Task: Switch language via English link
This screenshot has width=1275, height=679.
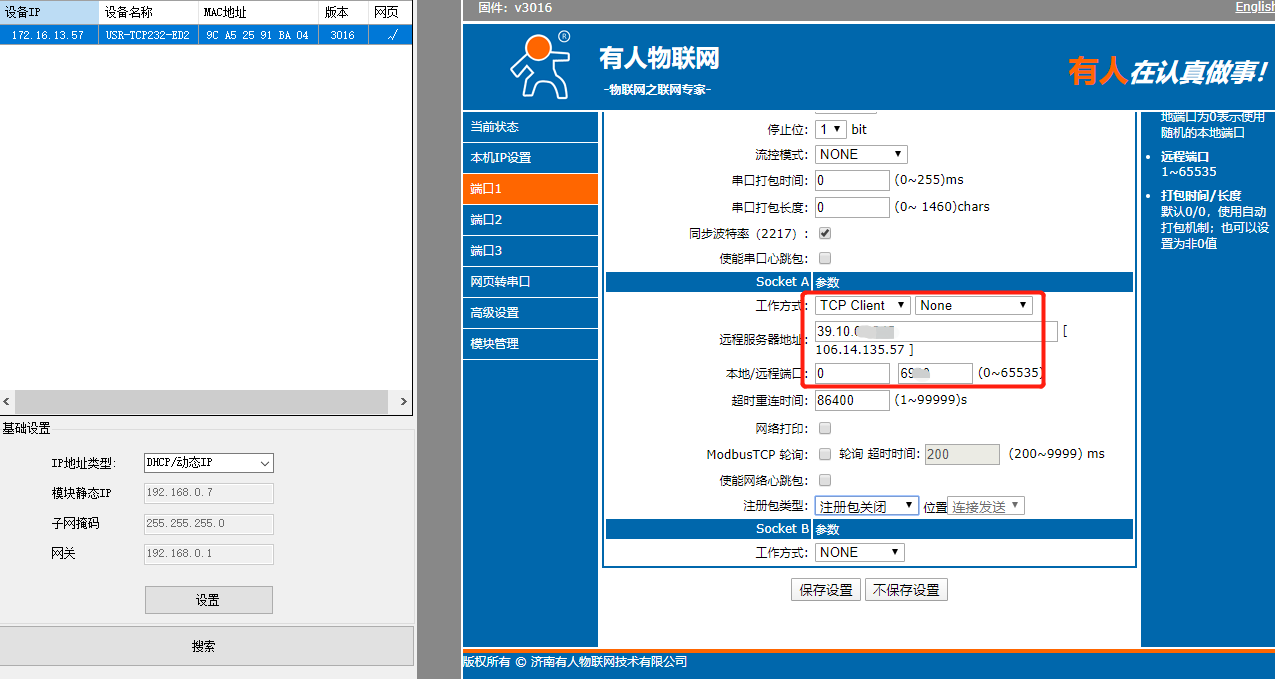Action: pyautogui.click(x=1254, y=7)
